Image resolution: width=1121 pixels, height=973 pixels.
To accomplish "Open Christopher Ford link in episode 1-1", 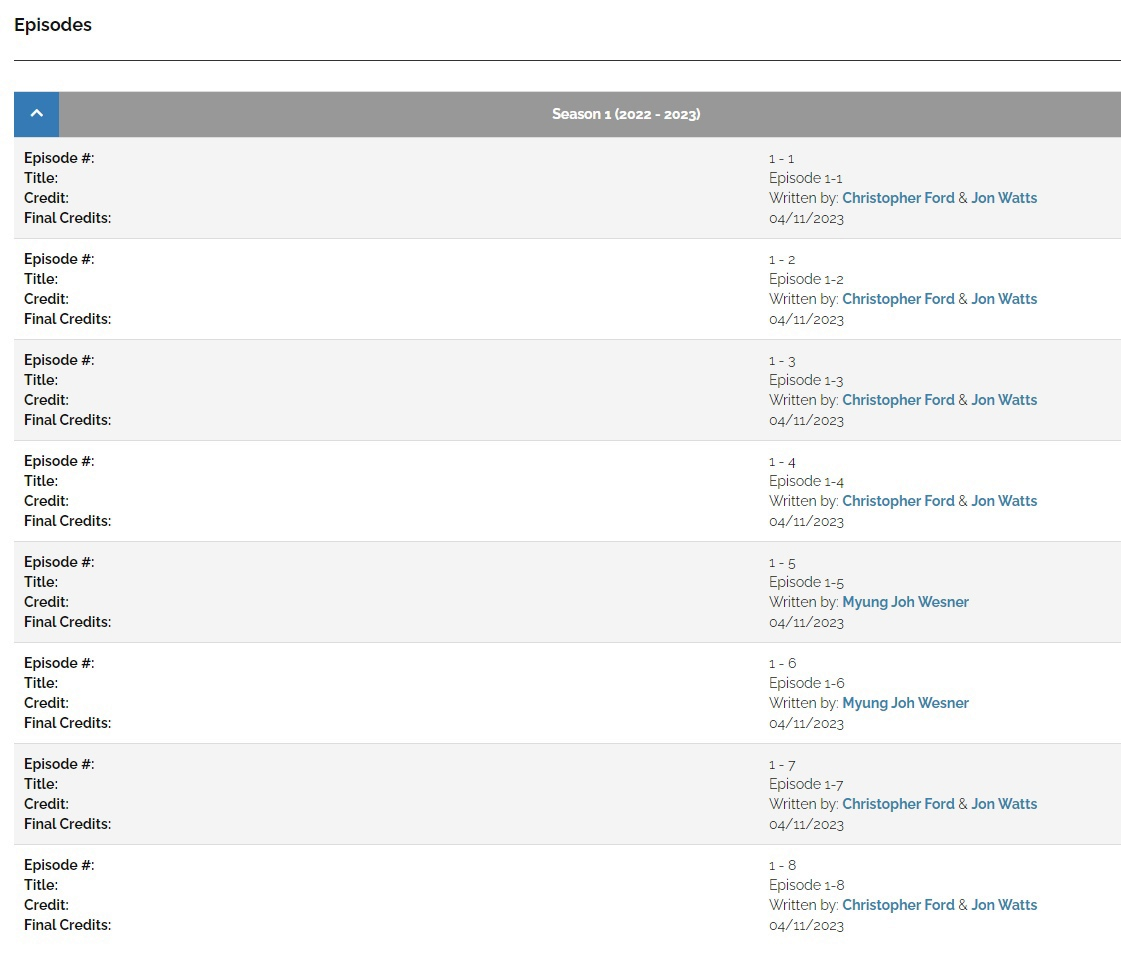I will (898, 198).
